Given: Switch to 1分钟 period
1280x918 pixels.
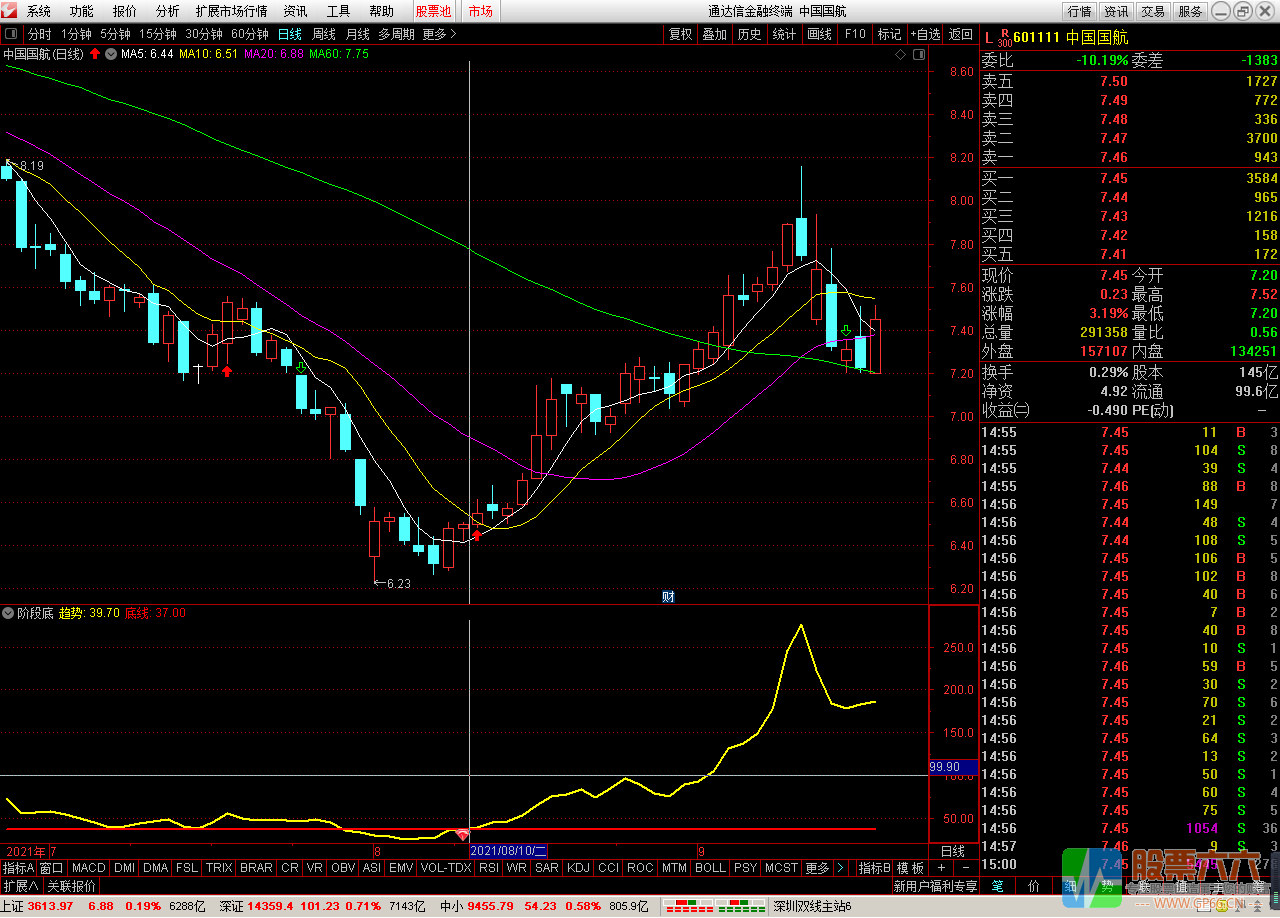Looking at the screenshot, I should [76, 34].
